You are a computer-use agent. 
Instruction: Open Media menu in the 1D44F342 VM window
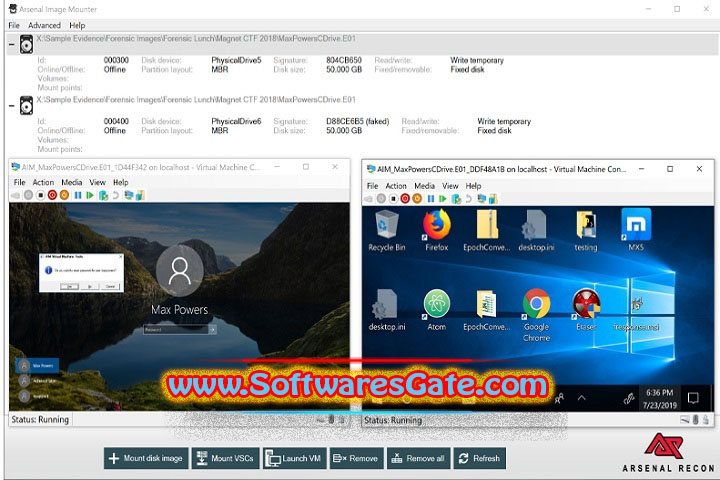(72, 182)
